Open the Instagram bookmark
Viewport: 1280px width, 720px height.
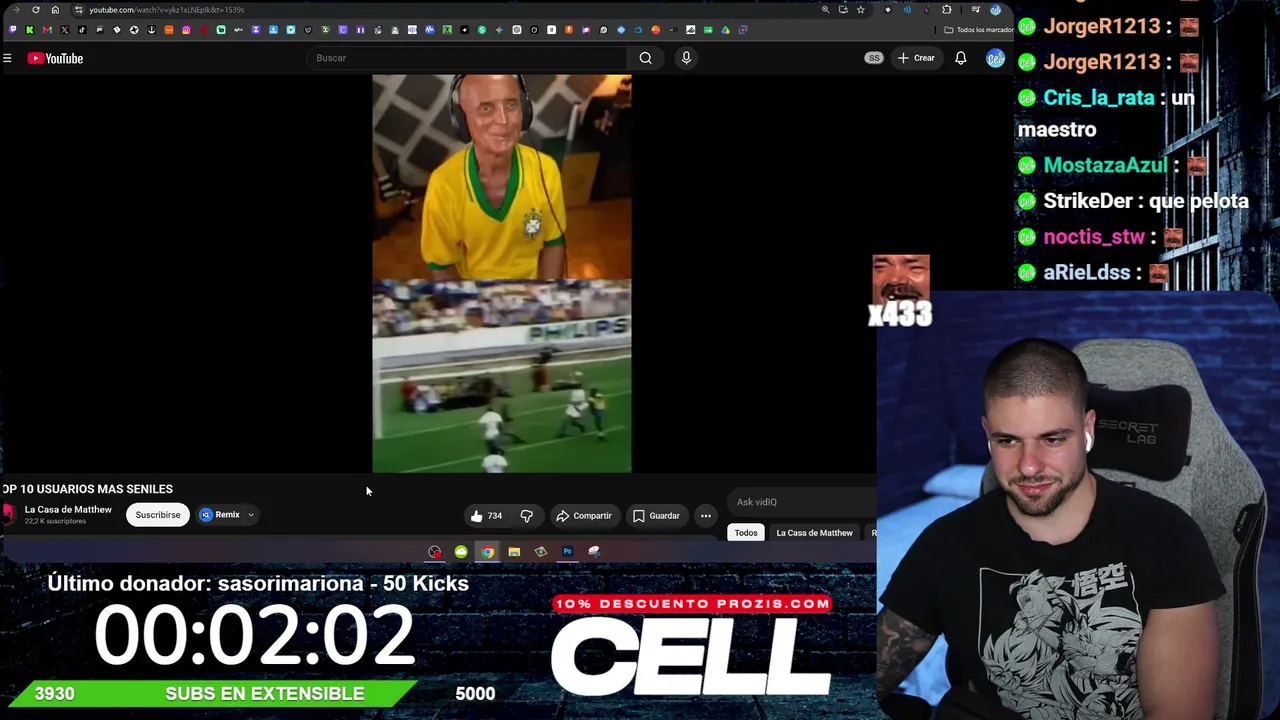click(186, 30)
